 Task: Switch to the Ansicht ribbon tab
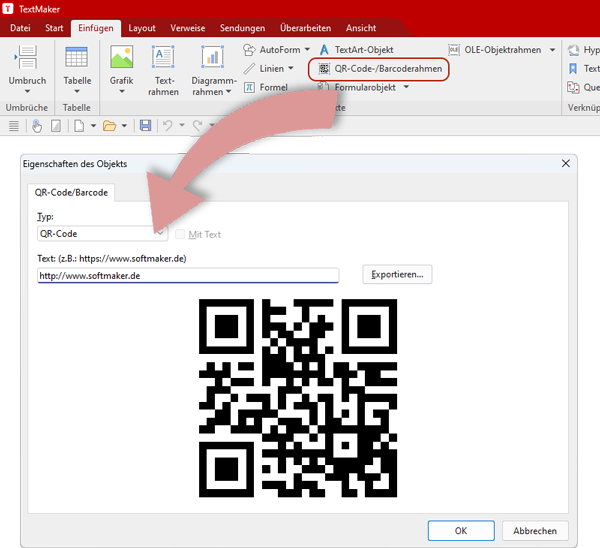click(x=361, y=28)
